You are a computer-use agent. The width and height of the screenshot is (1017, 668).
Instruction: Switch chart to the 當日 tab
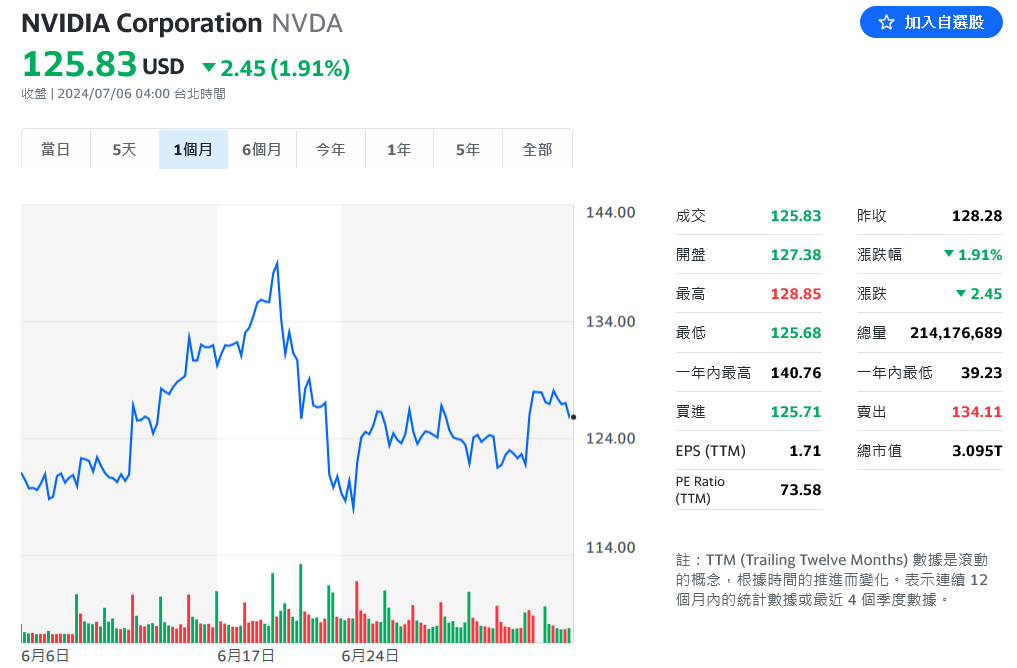click(56, 149)
